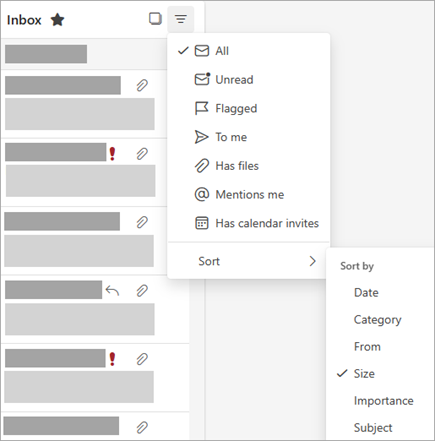Select the checked All filter option
435x441 pixels.
pos(248,51)
